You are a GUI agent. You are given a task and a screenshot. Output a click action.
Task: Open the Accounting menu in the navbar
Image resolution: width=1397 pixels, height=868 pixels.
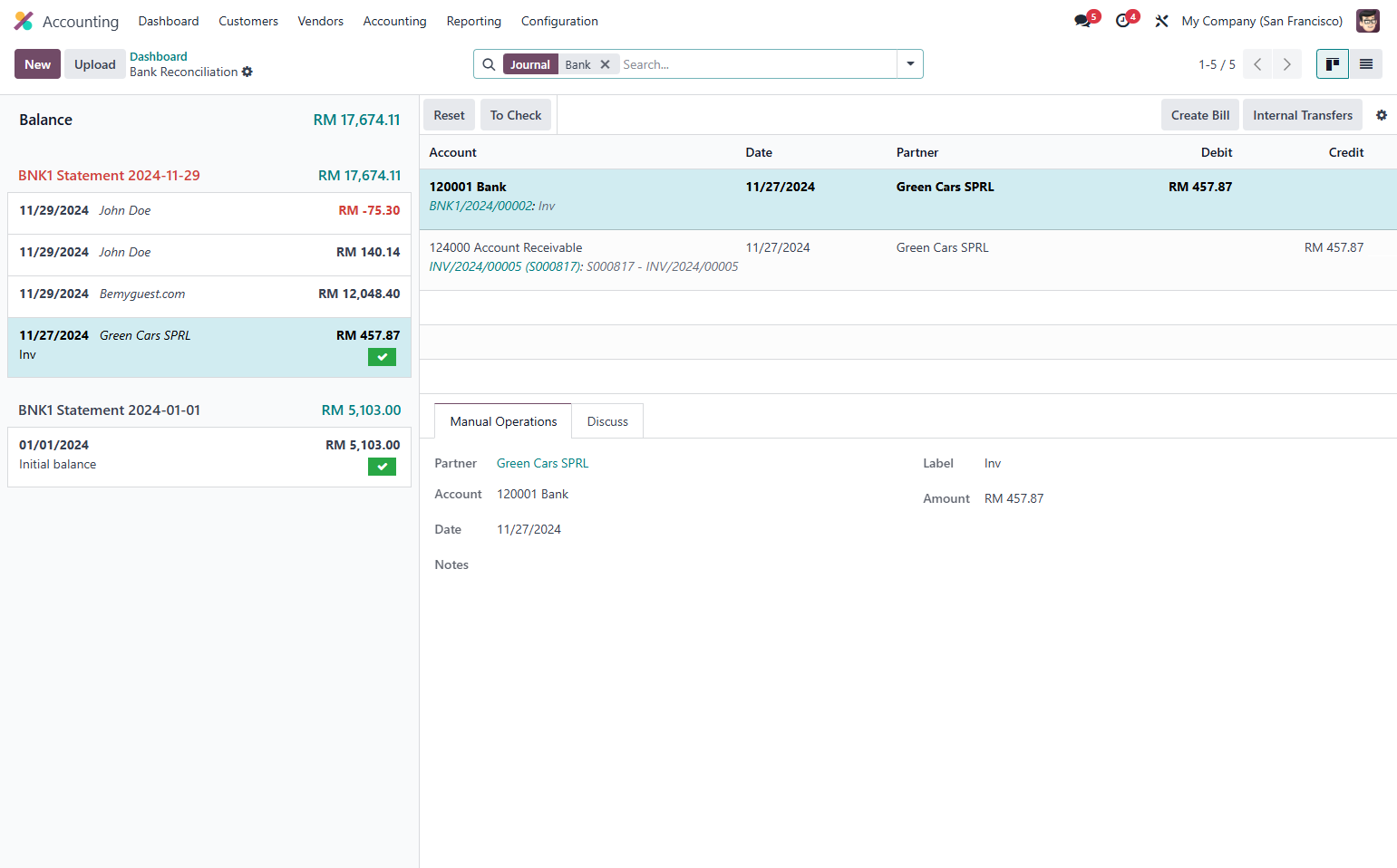pos(394,21)
